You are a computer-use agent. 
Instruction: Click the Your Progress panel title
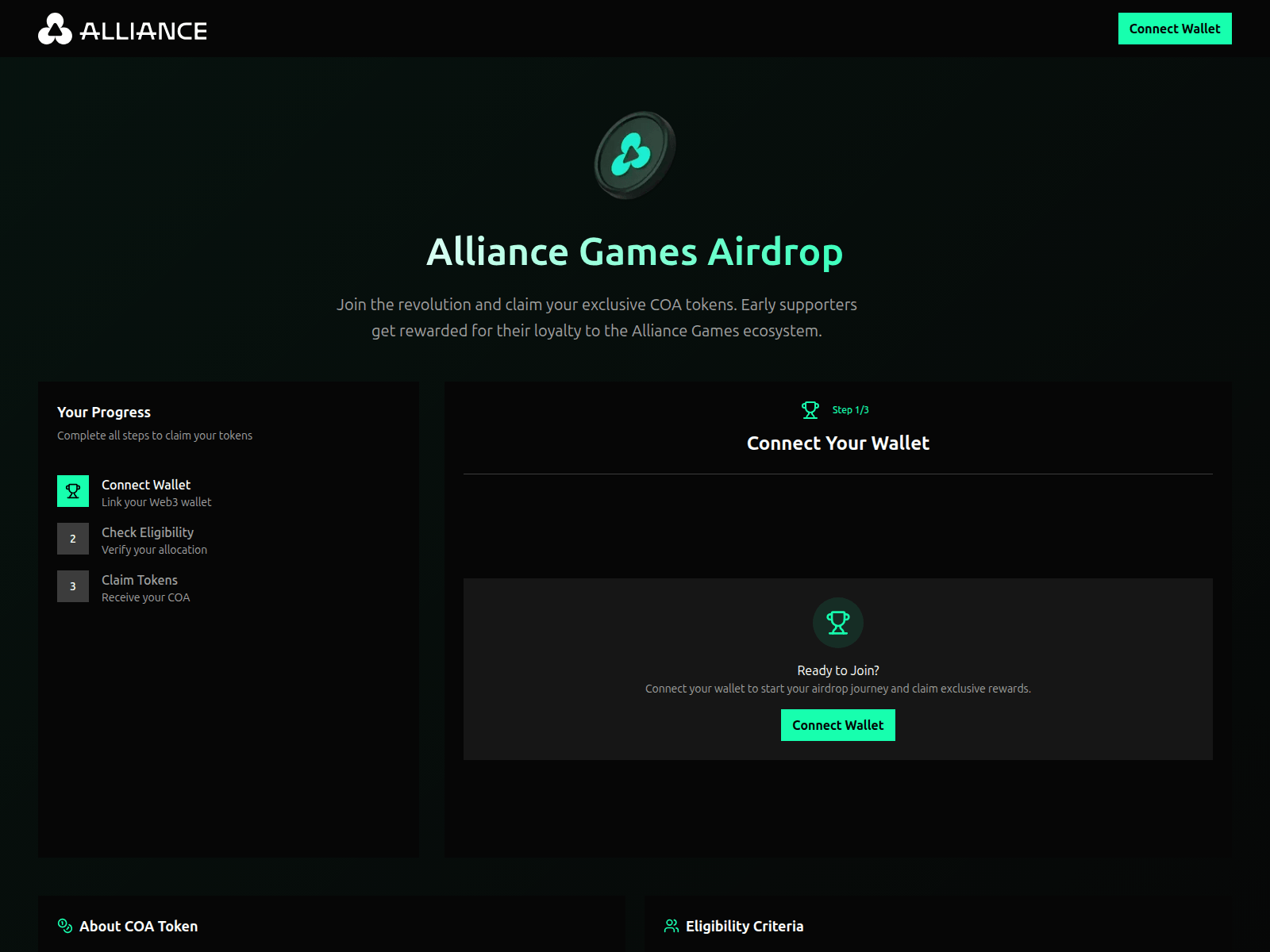point(103,412)
